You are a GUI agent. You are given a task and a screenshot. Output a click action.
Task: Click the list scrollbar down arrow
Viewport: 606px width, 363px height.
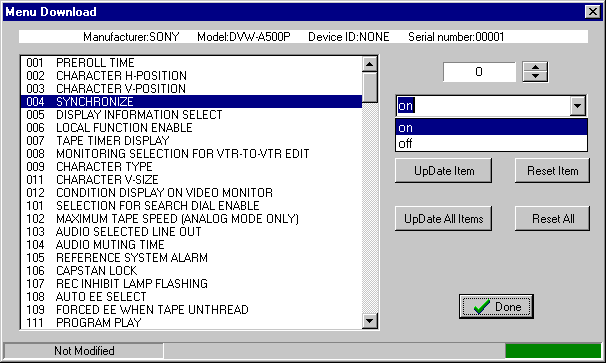[x=370, y=320]
